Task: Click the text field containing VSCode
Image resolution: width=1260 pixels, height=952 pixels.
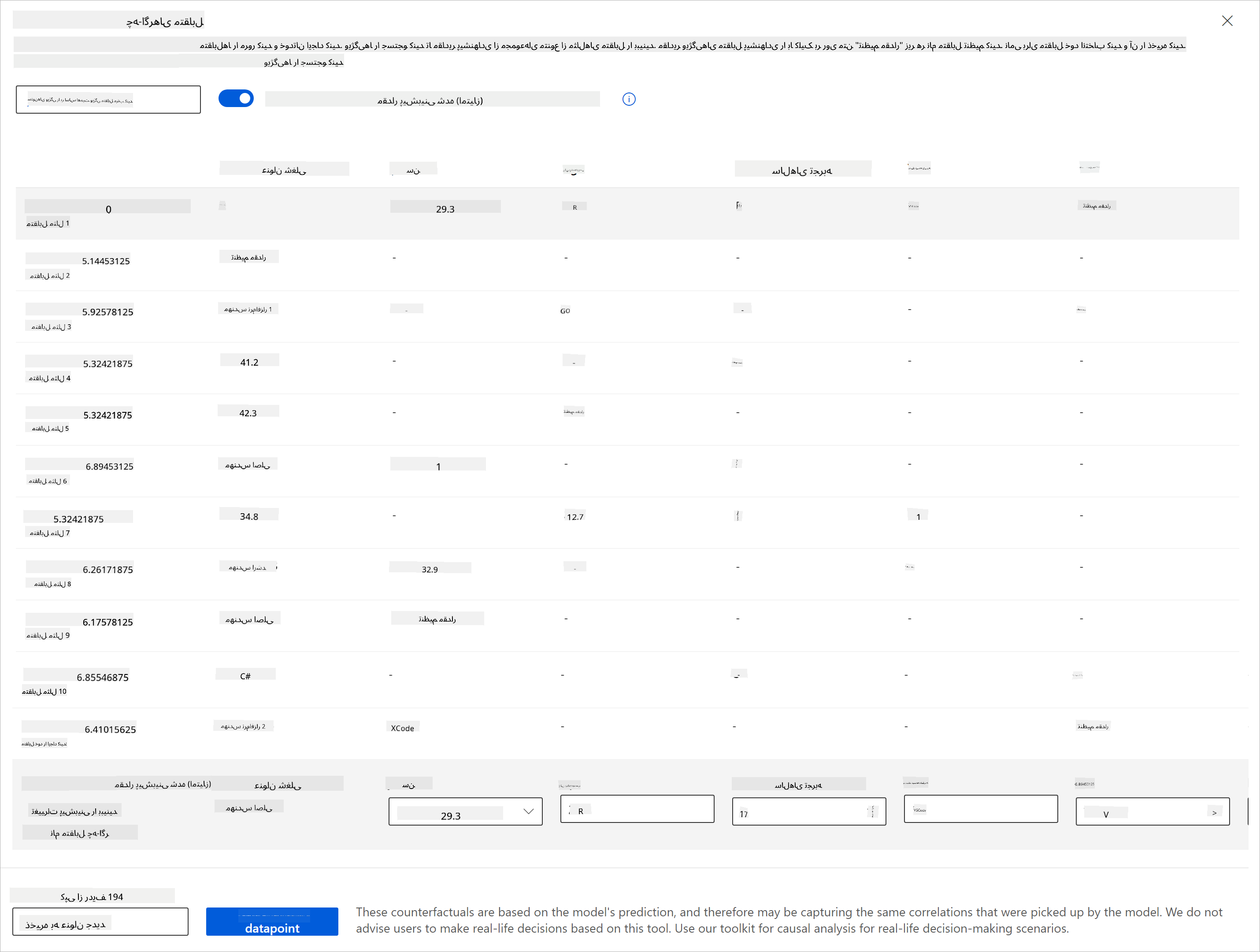Action: [x=980, y=810]
